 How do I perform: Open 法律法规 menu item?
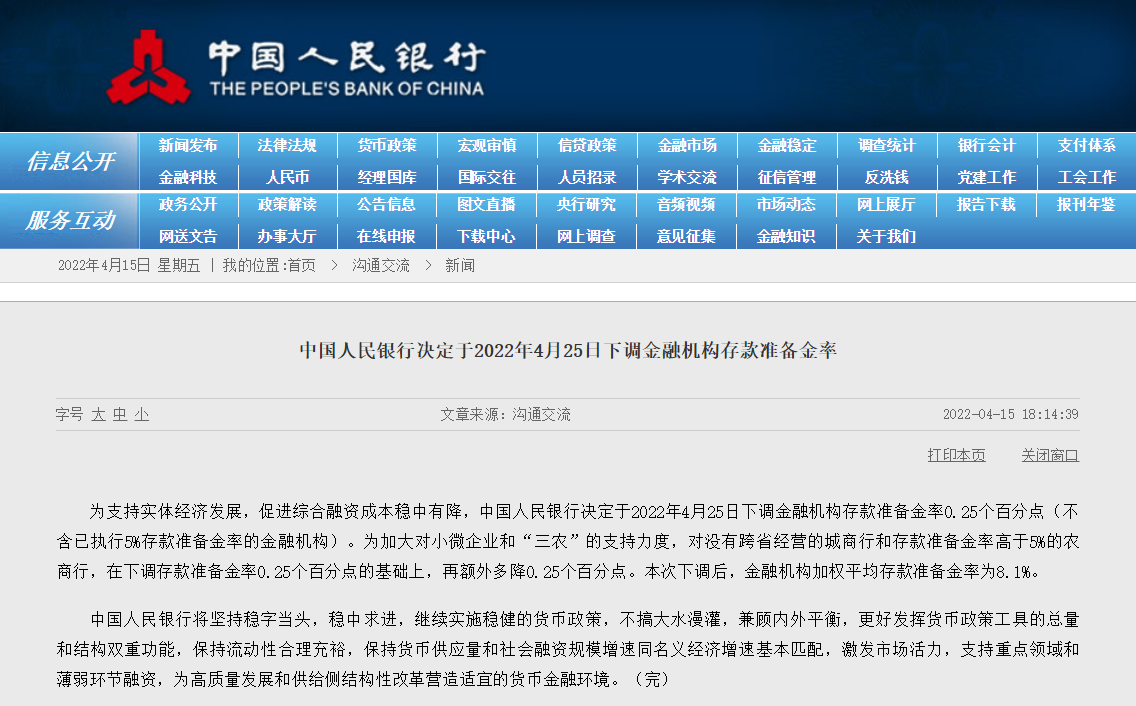click(x=287, y=146)
